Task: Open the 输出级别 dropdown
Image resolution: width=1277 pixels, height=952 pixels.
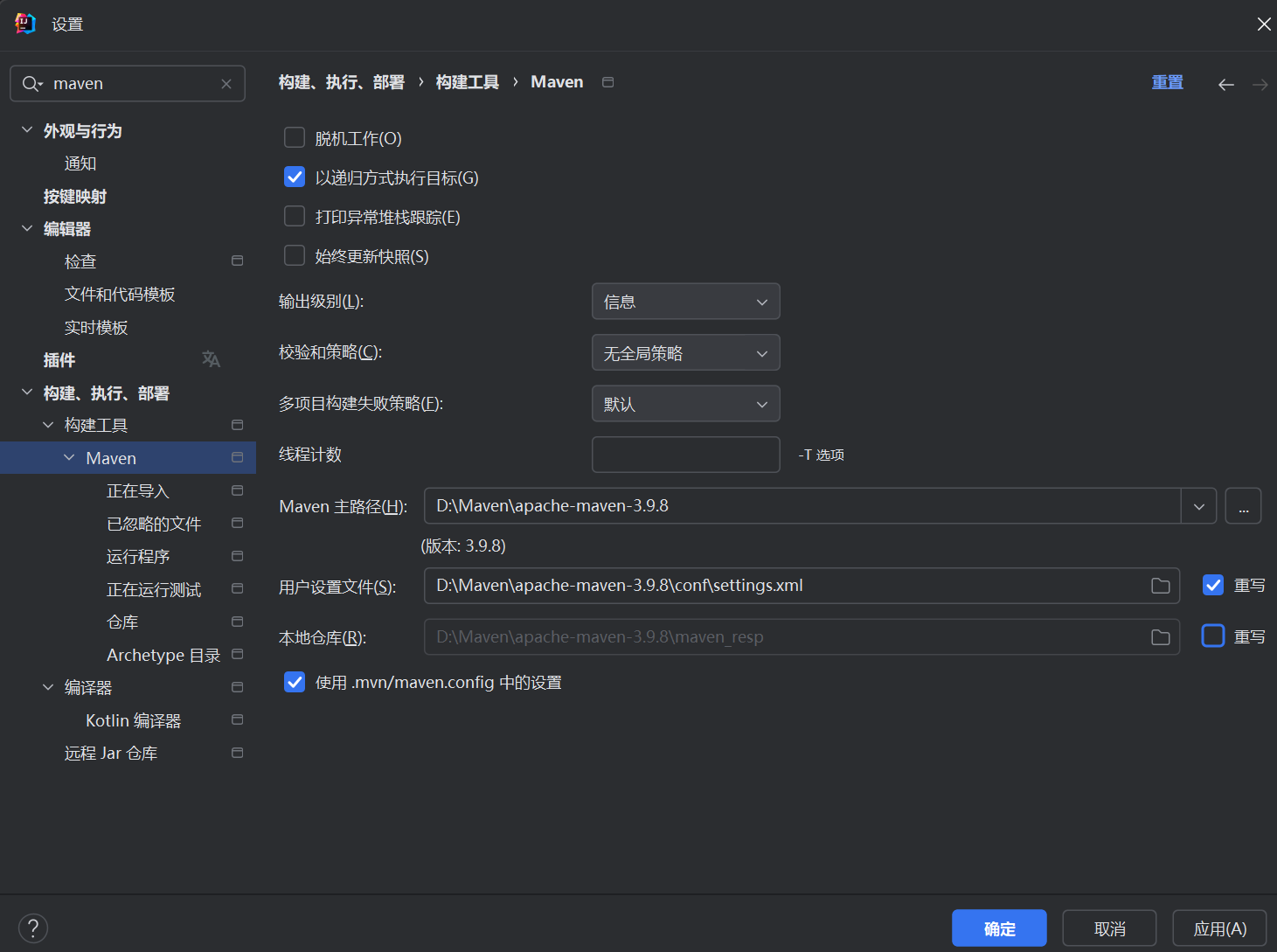Action: [685, 302]
